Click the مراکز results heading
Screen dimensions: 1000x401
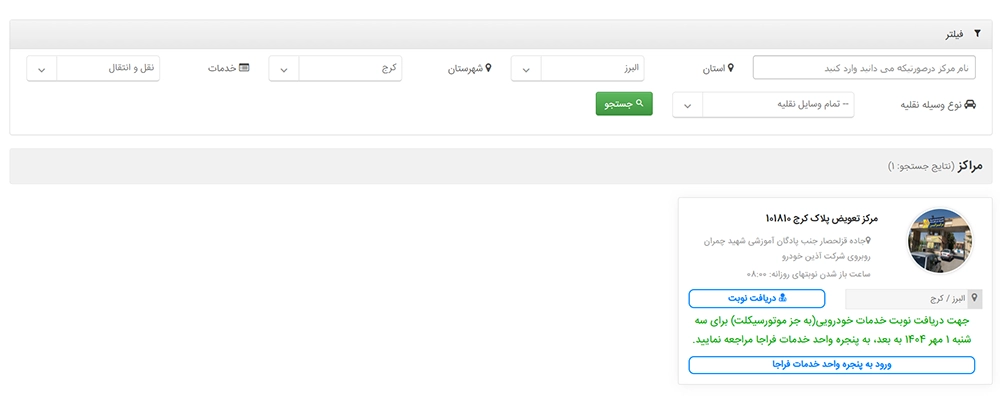(970, 165)
